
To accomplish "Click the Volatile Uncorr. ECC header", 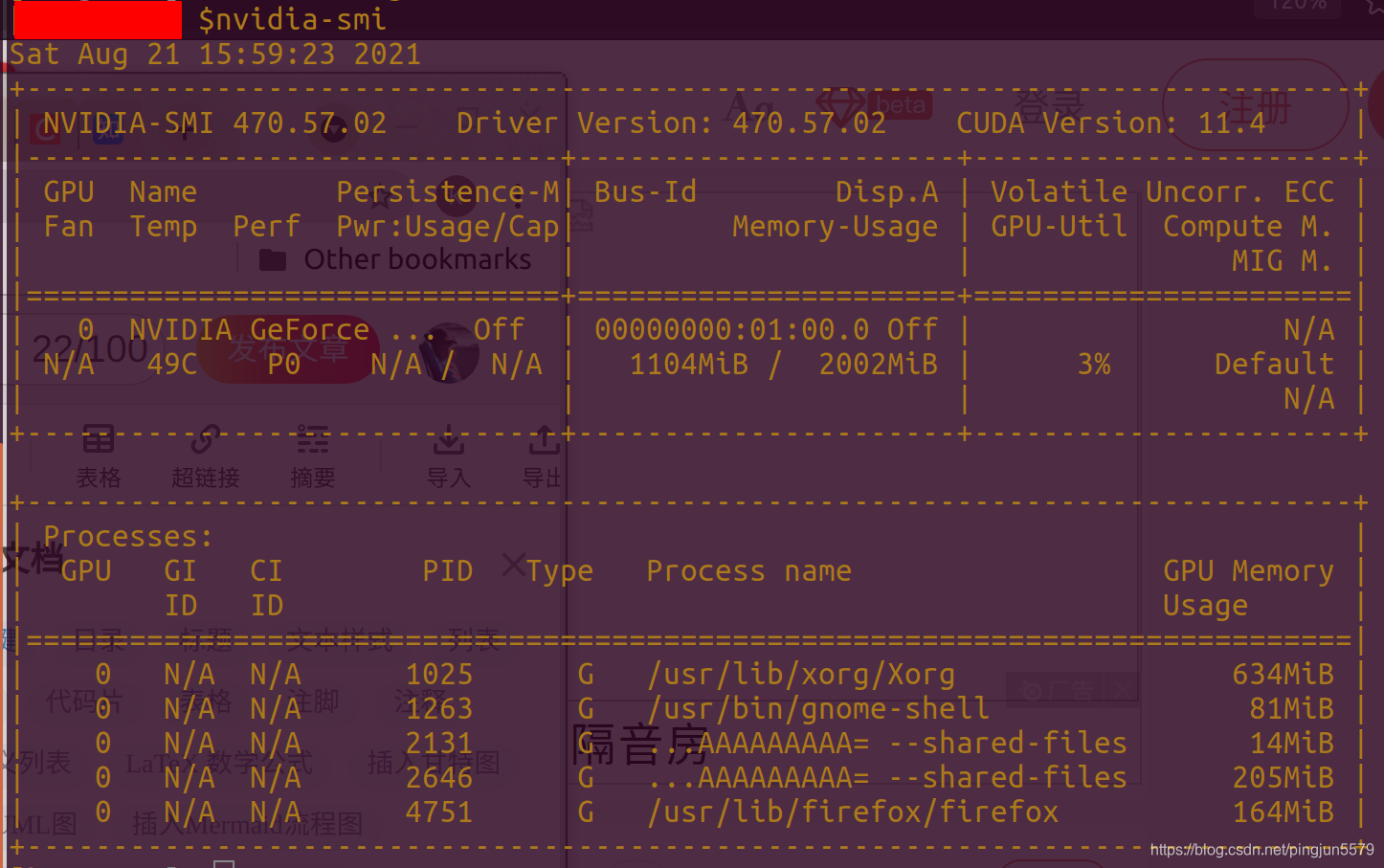I will (1163, 192).
